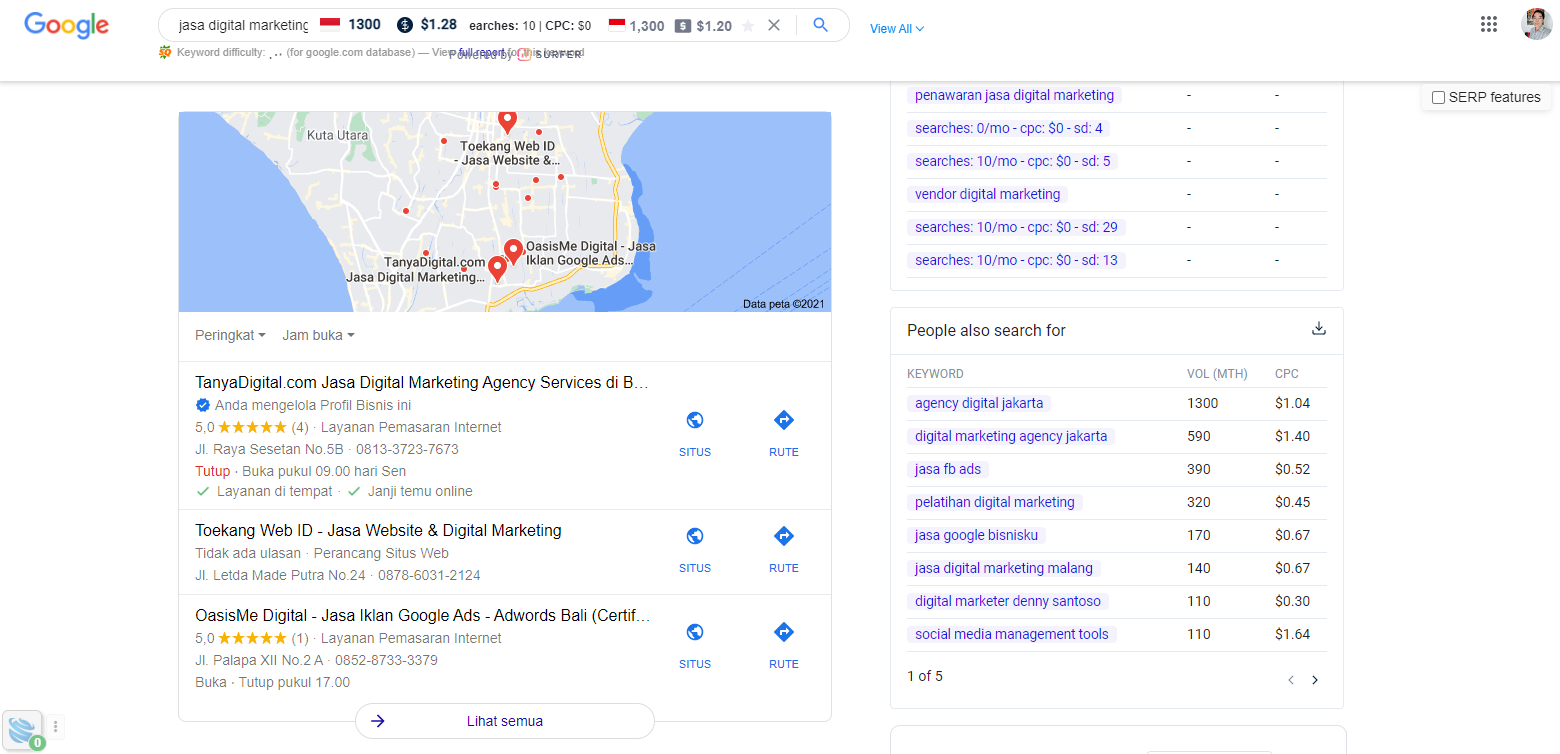Image resolution: width=1560 pixels, height=754 pixels.
Task: Open the map thumbnail
Action: click(505, 212)
